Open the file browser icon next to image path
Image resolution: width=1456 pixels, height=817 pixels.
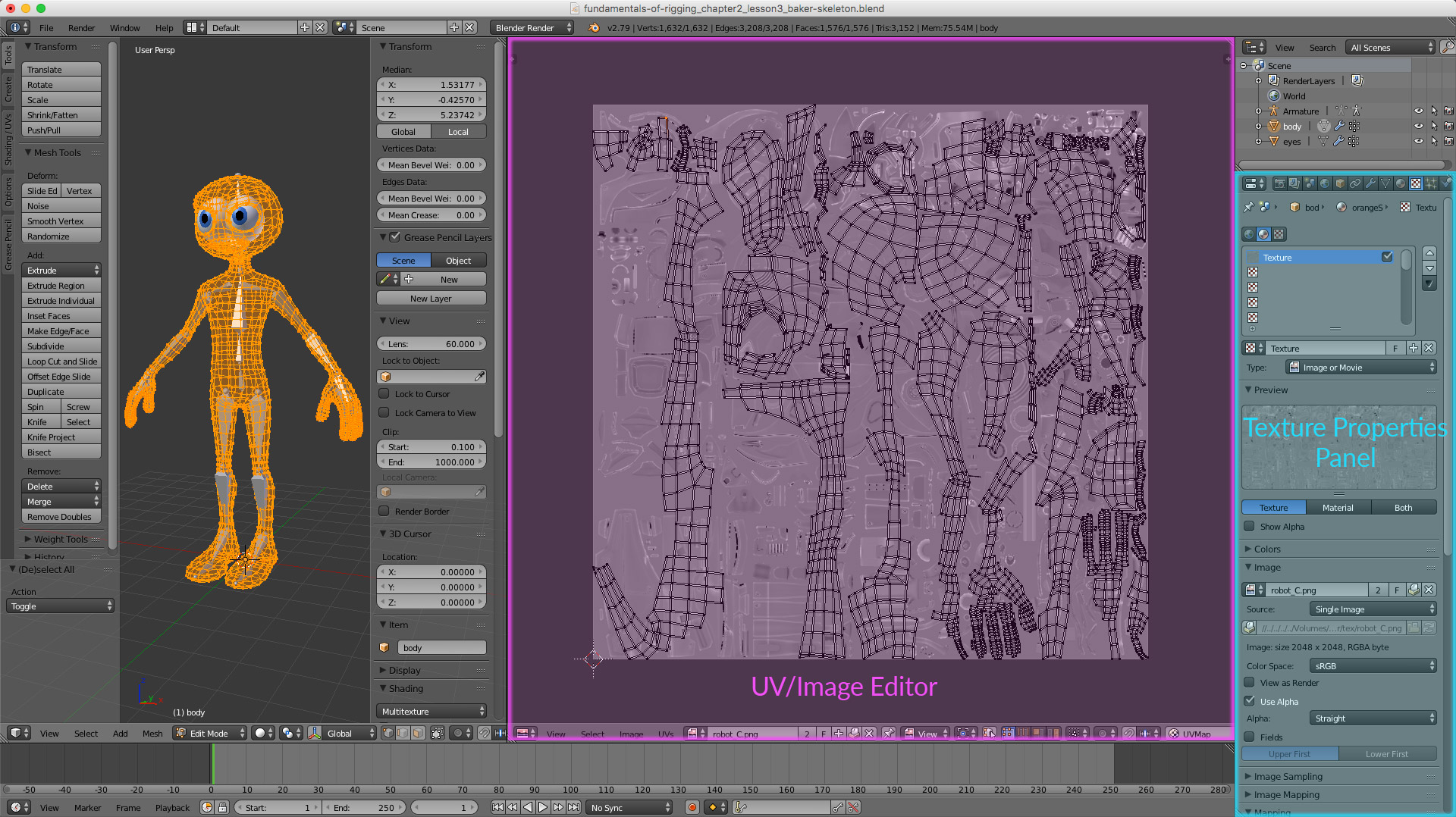click(1414, 628)
